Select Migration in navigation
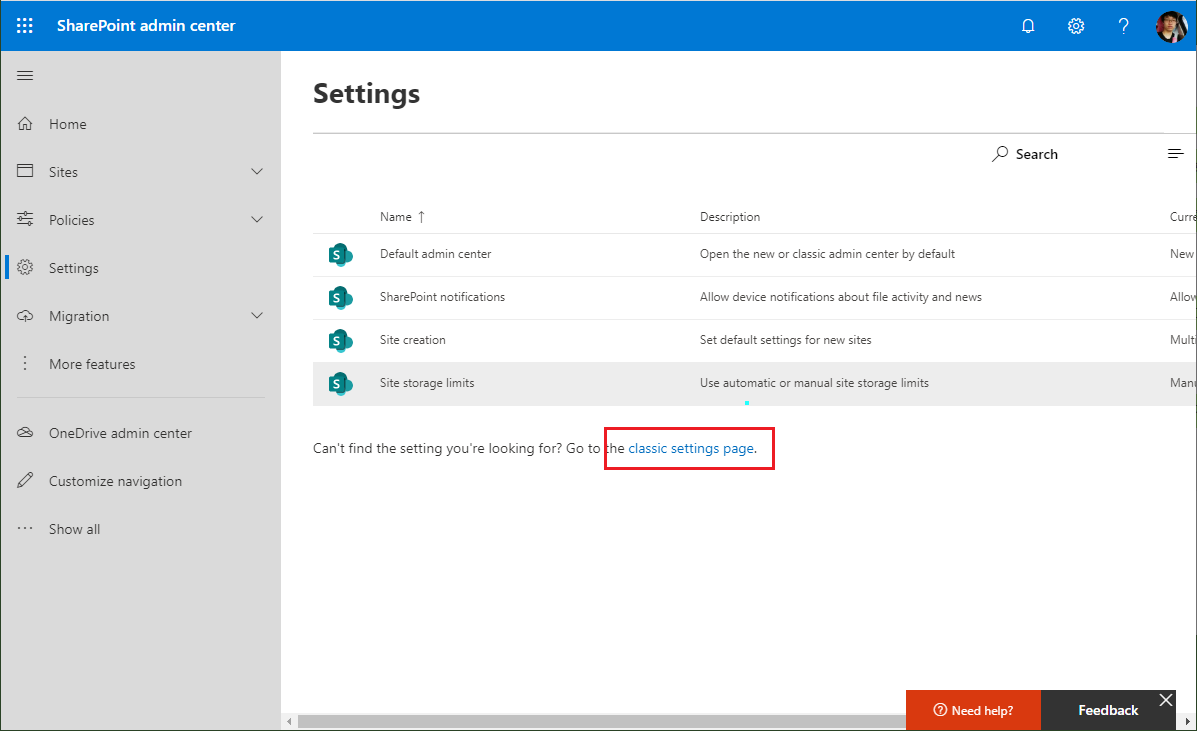Viewport: 1197px width, 732px height. click(79, 316)
